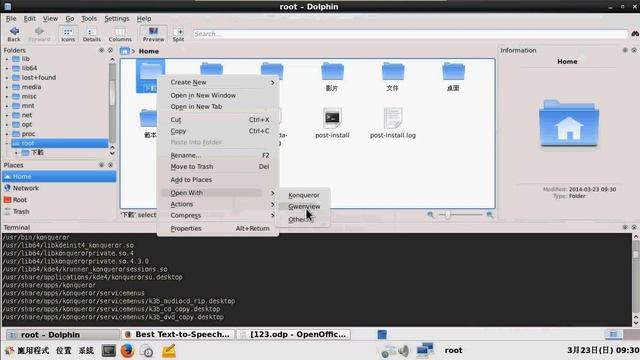
Task: Select the 桌面 folder icon
Action: [x=453, y=71]
